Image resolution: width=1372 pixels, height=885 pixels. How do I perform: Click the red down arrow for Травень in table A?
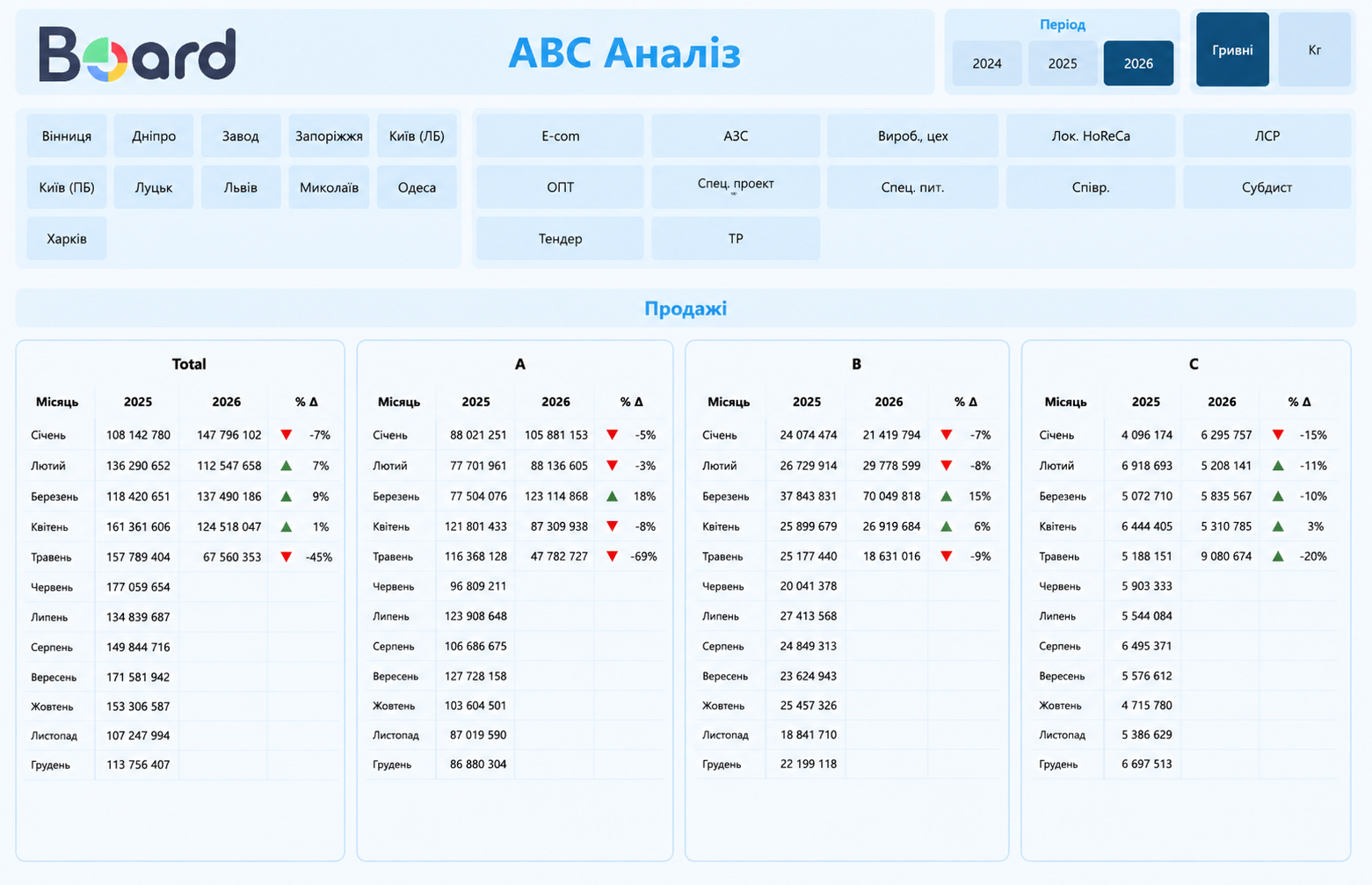613,556
